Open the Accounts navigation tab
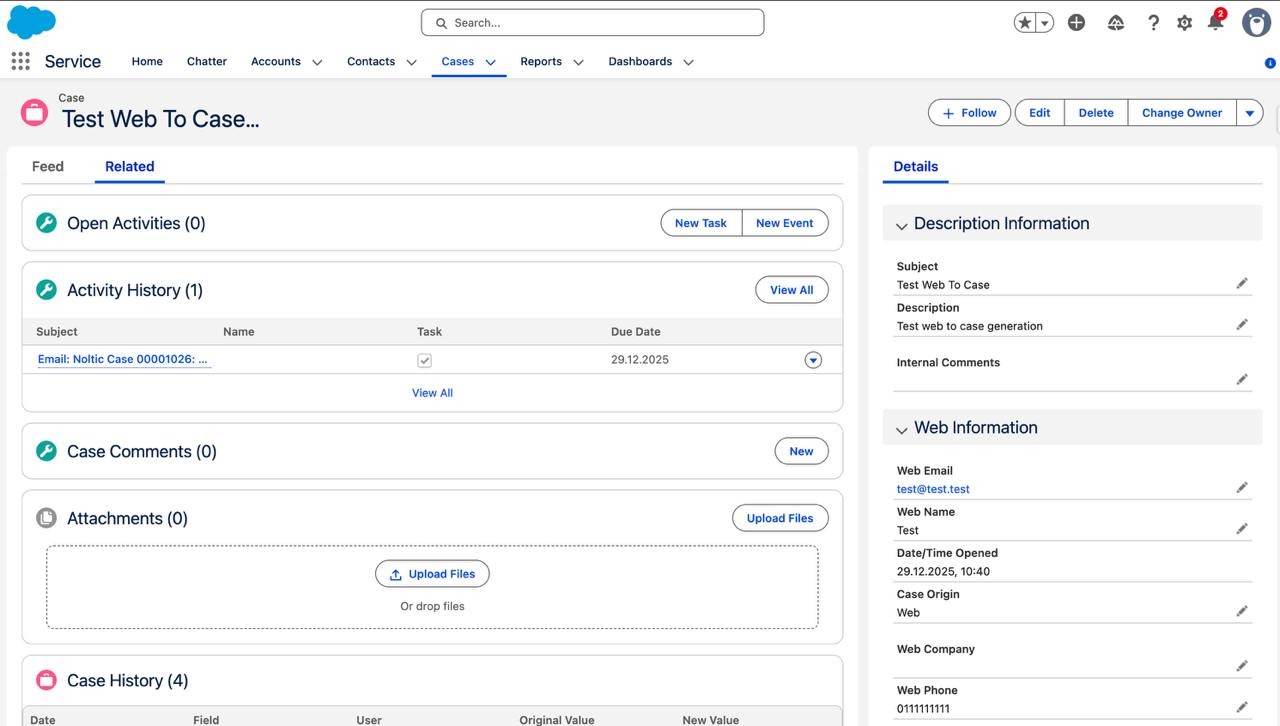The height and width of the screenshot is (726, 1280). pyautogui.click(x=276, y=61)
